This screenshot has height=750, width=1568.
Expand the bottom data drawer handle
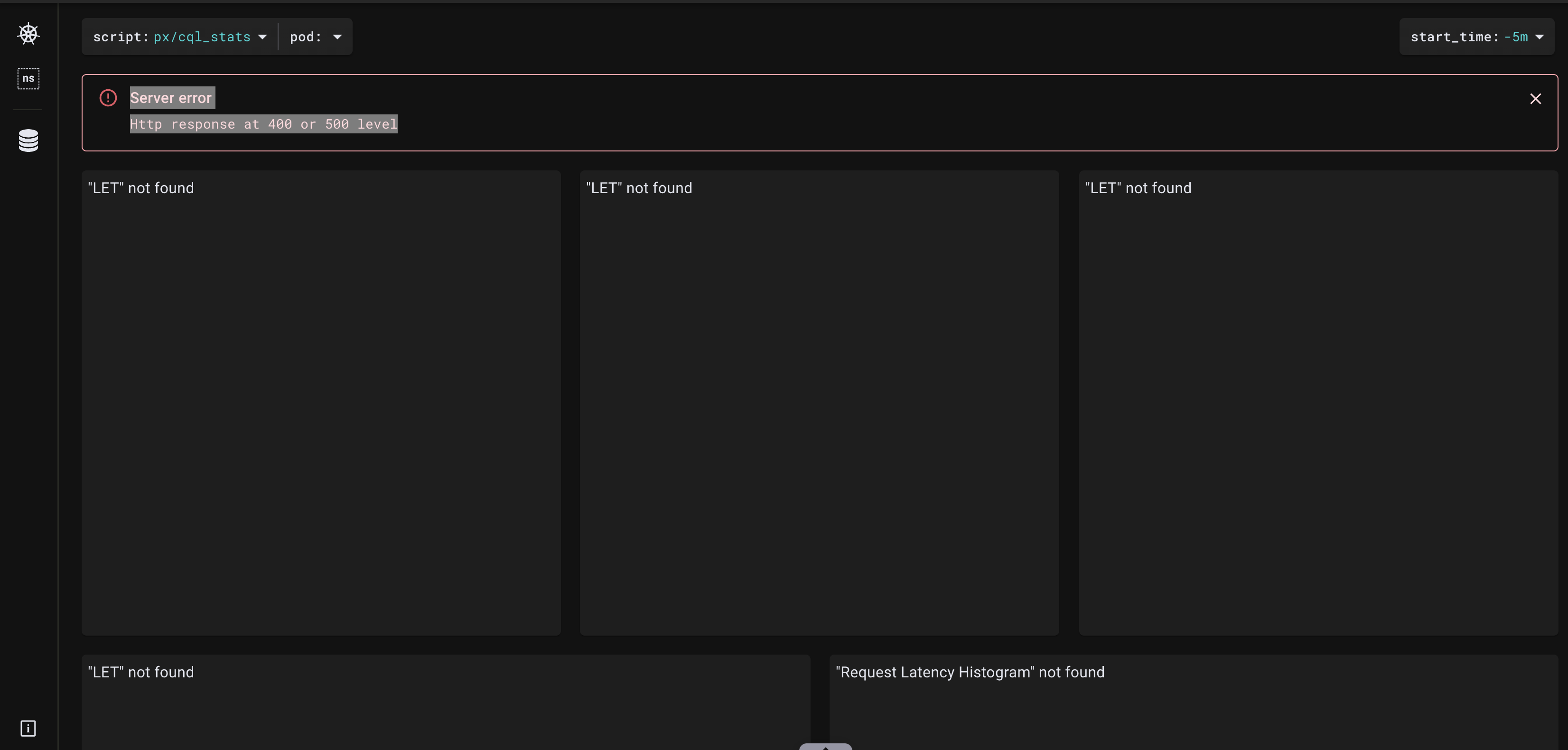[x=825, y=746]
